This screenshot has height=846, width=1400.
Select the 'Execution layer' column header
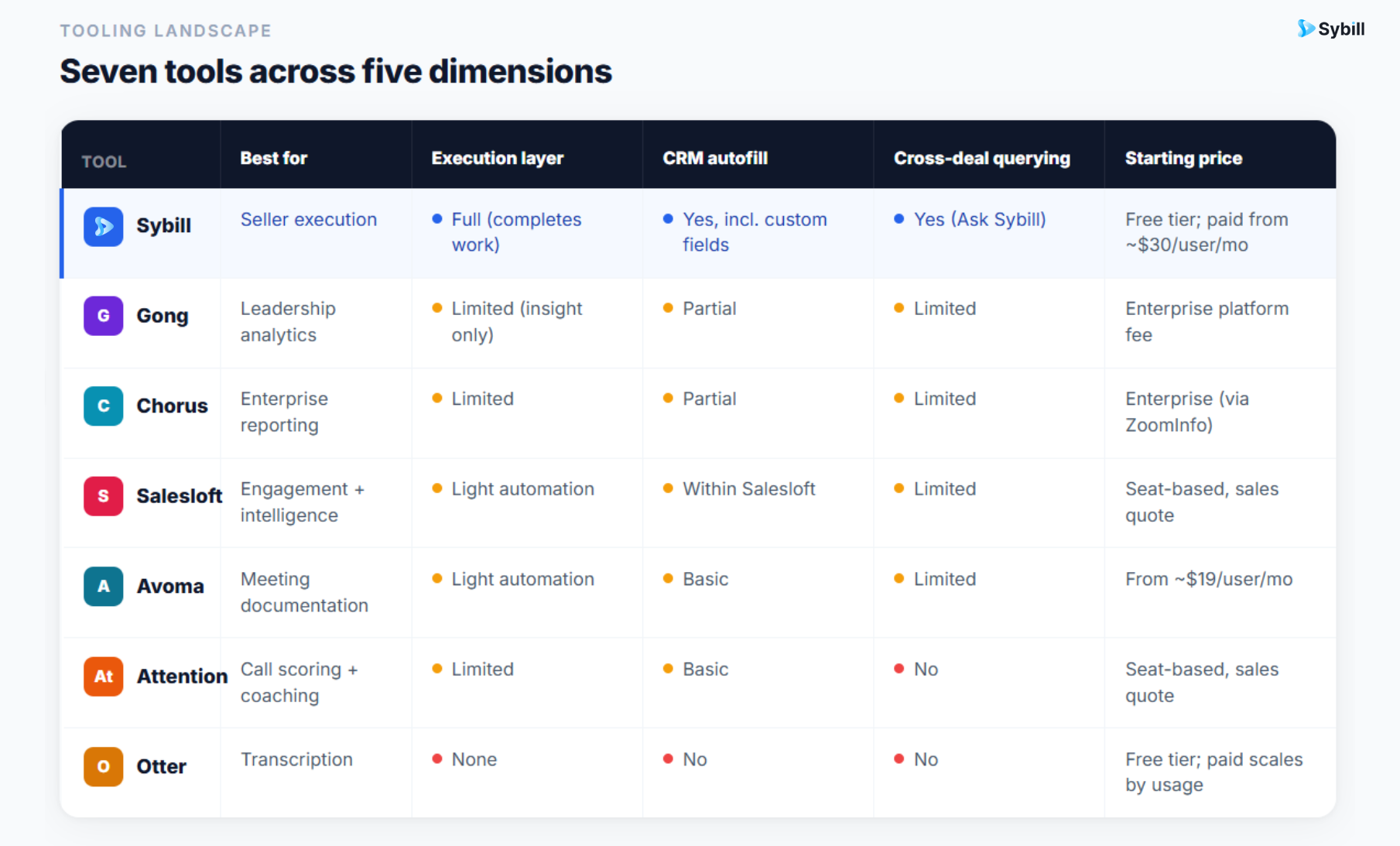click(498, 158)
